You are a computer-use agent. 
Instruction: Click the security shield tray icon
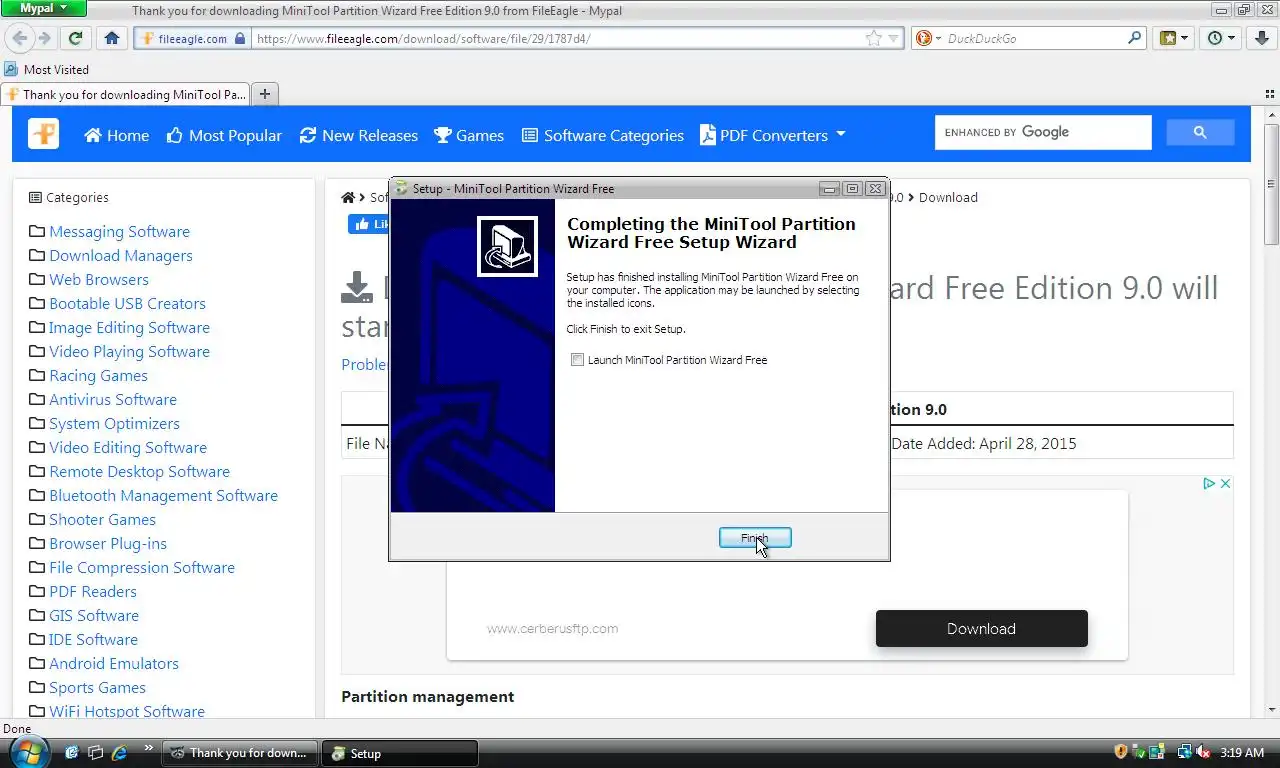1121,751
